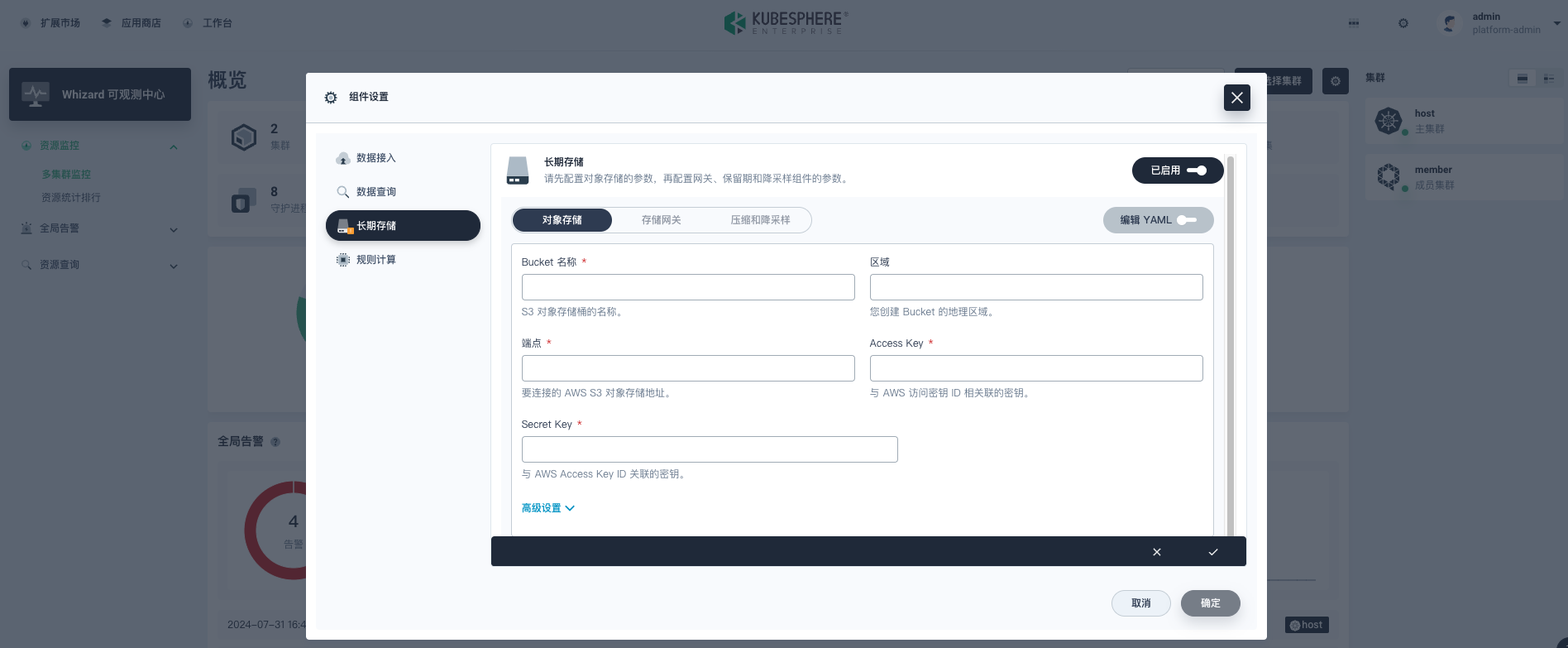Click the dialog's vertical scrollbar
The height and width of the screenshot is (648, 1568).
pyautogui.click(x=1231, y=346)
